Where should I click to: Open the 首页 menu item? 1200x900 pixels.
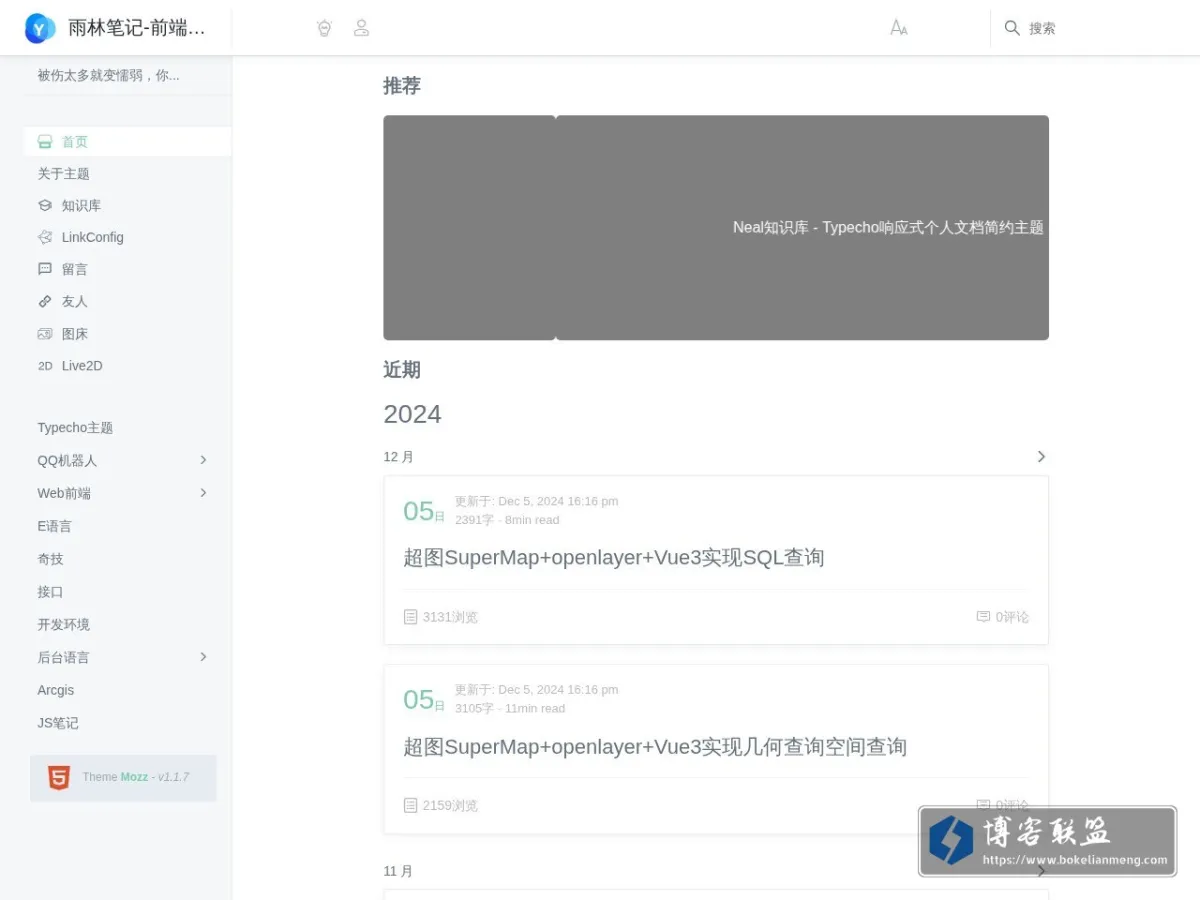(x=128, y=142)
